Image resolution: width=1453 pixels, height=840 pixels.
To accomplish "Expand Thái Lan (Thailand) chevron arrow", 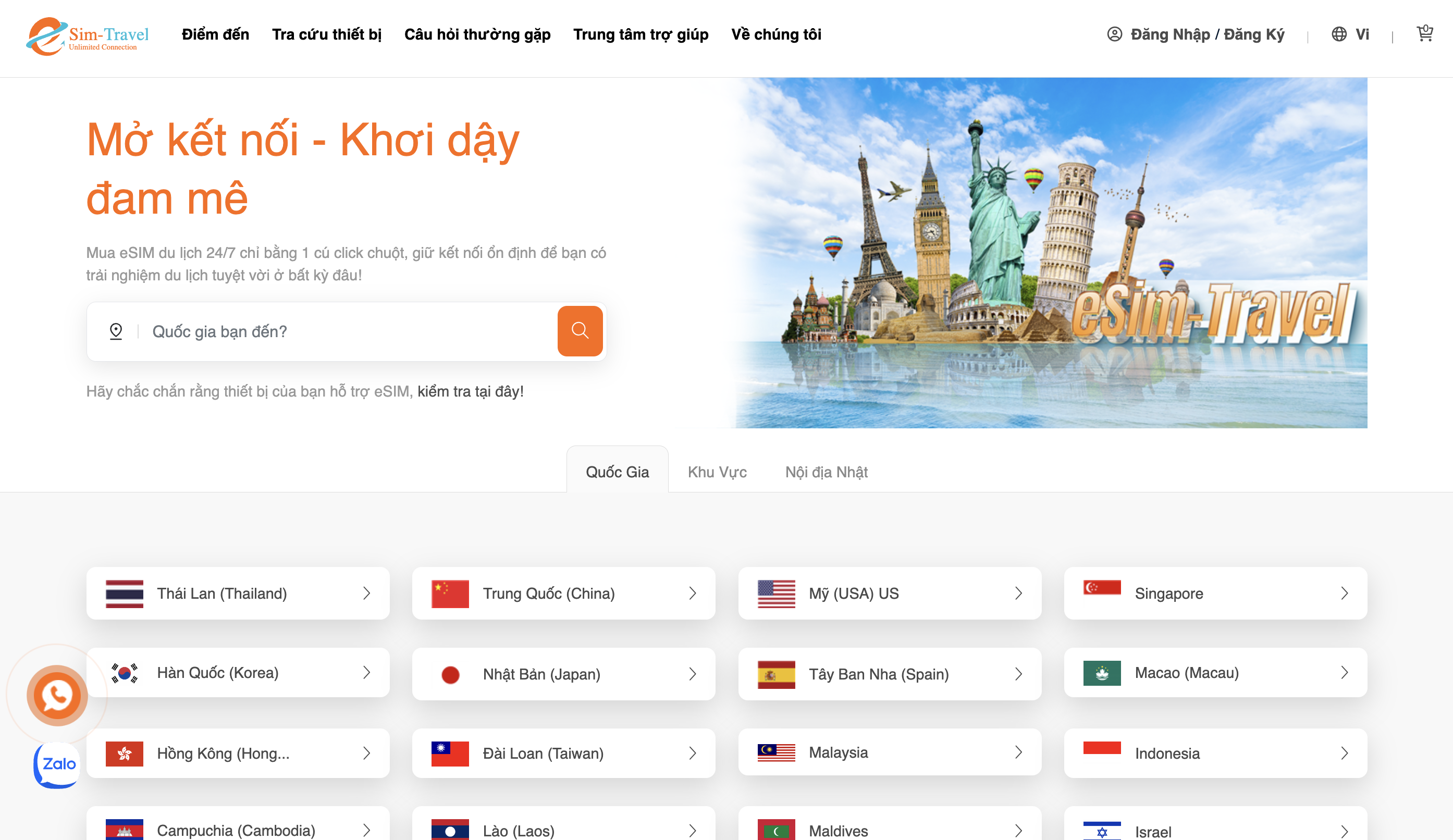I will click(366, 593).
